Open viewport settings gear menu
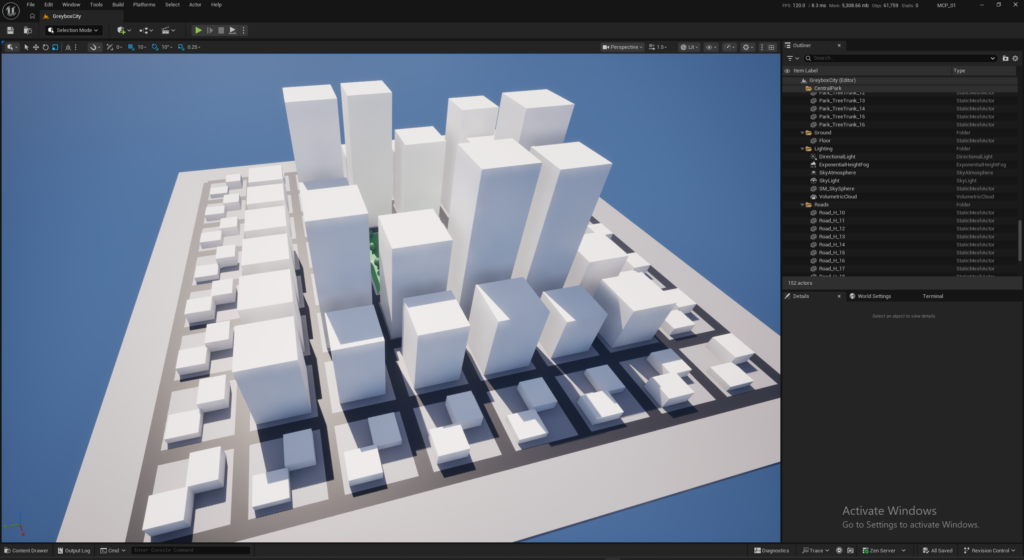 [x=748, y=47]
